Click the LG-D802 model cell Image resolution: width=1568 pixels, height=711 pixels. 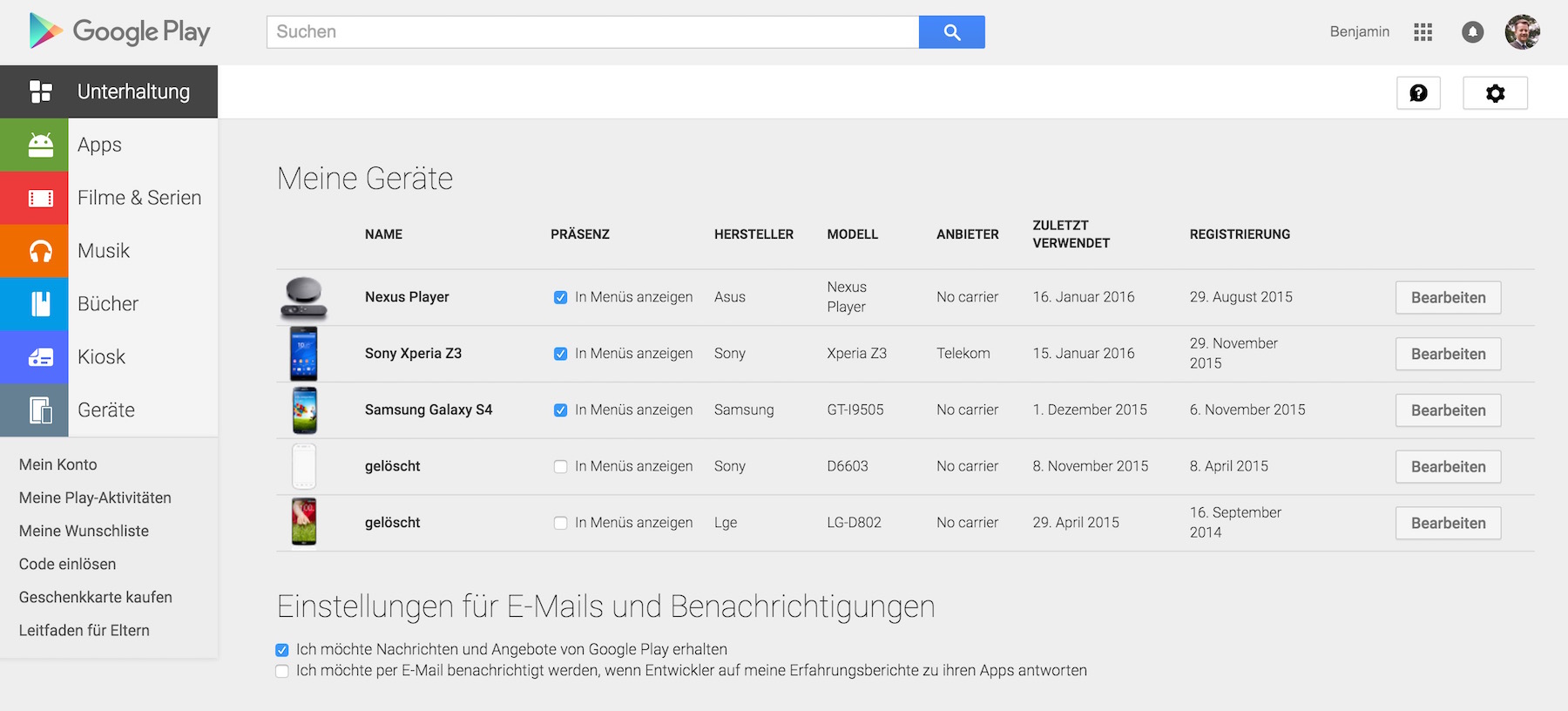click(x=854, y=523)
